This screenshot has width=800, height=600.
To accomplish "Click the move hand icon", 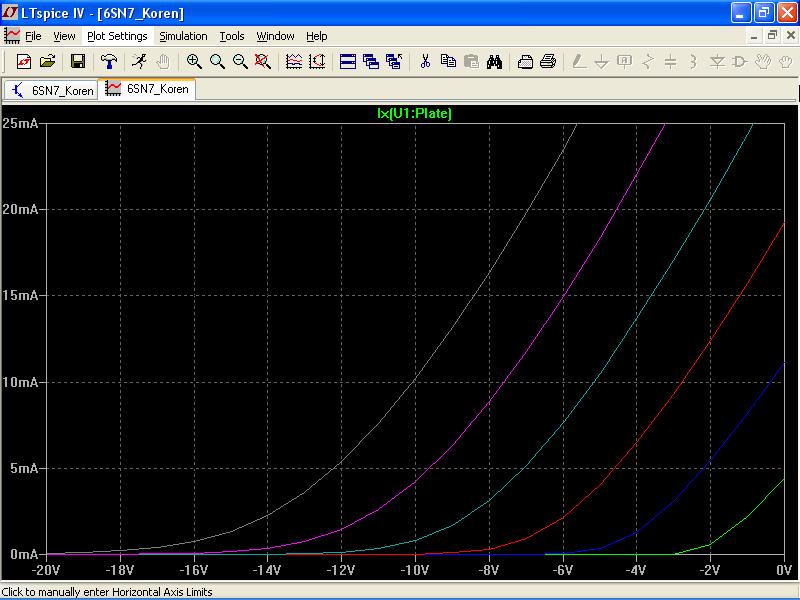I will [763, 62].
